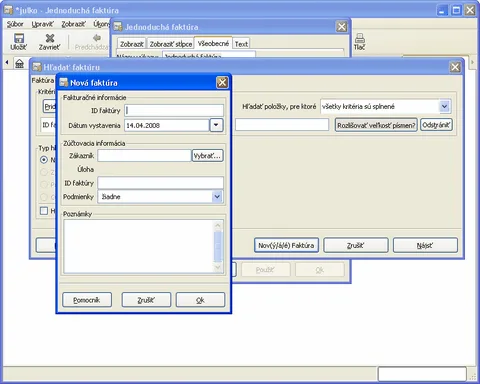480x384 pixels.
Task: Open the Súbor menu
Action: [15, 24]
